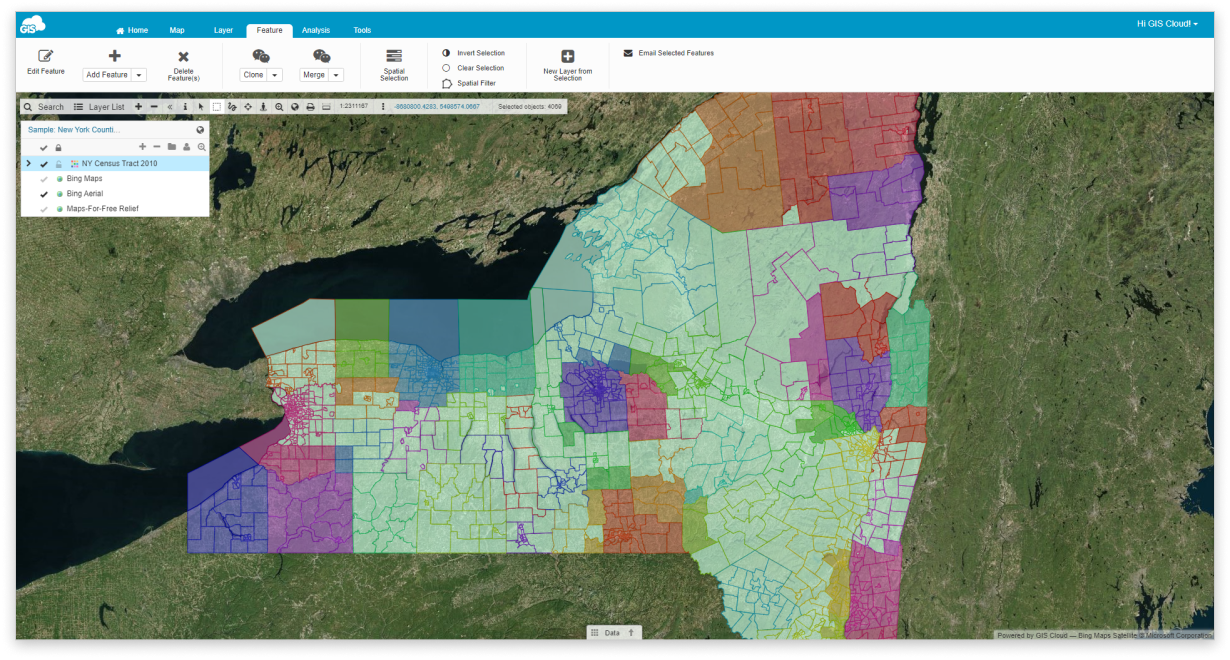Click the keyboard/ruler icon beside print

326,107
